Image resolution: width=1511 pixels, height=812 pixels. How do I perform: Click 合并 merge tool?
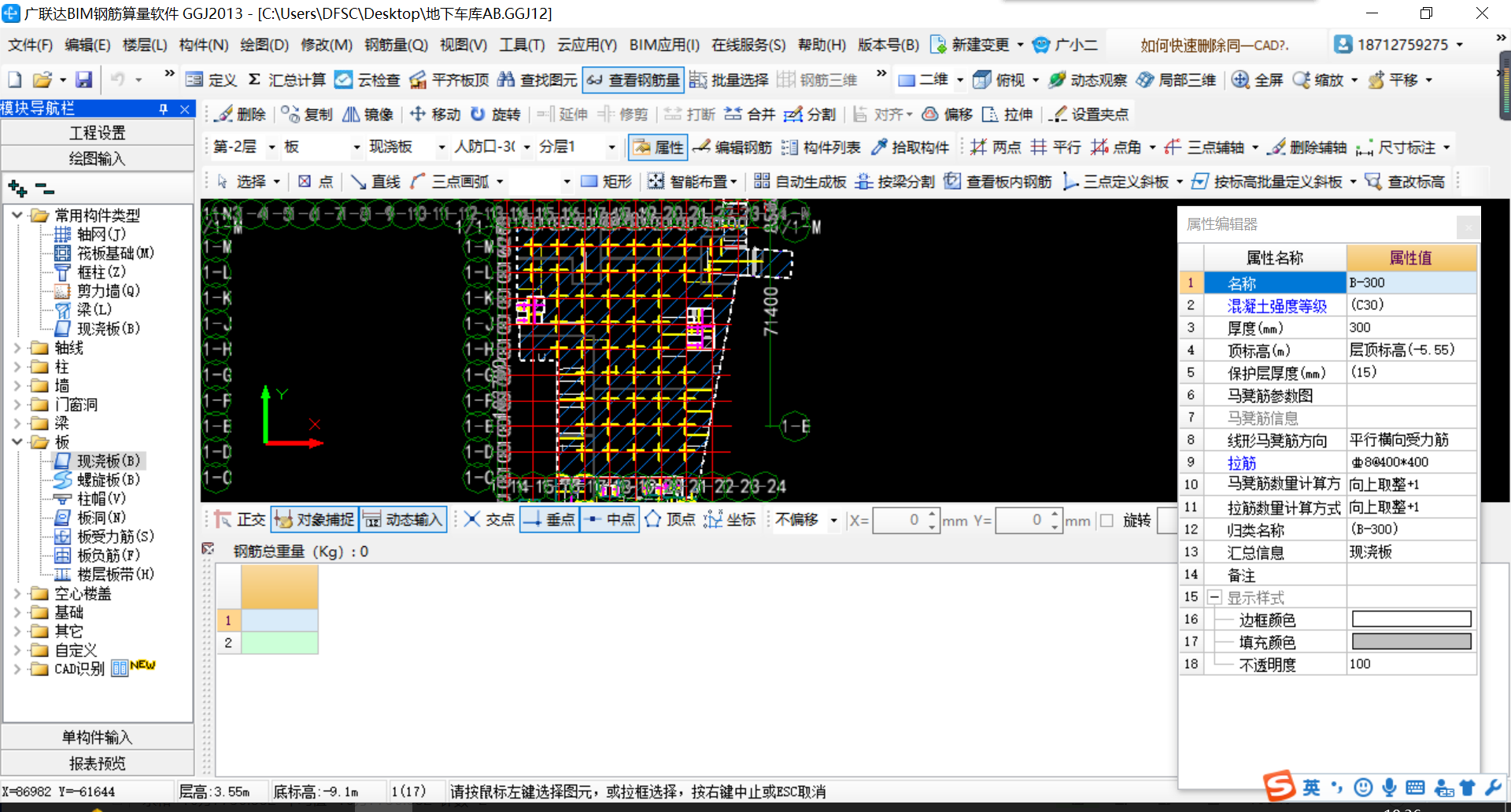(750, 114)
